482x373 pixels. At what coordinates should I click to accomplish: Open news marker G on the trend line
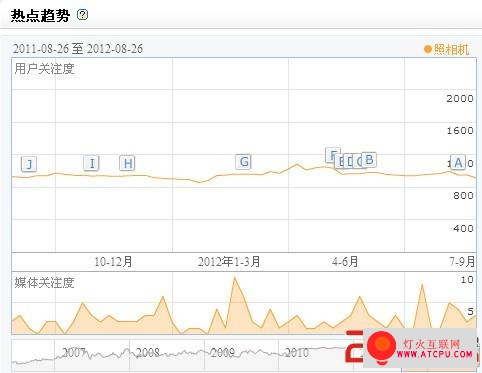[244, 162]
